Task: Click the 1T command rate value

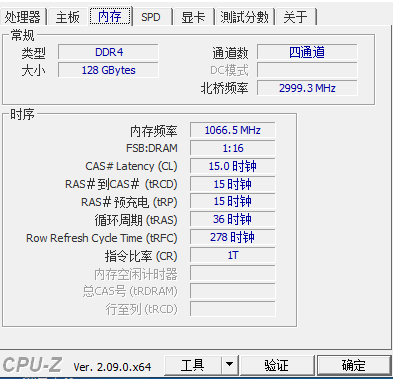Action: [233, 255]
